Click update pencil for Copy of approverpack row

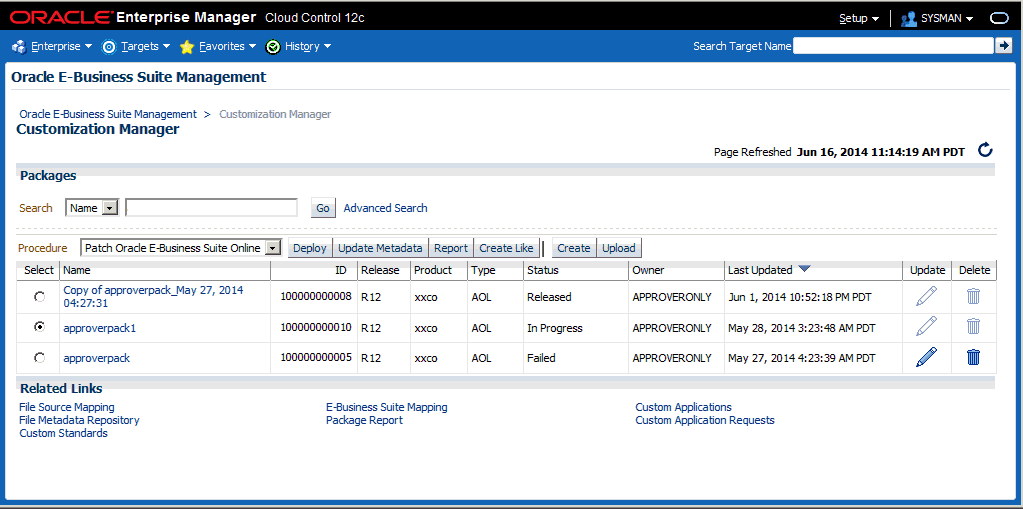pos(926,296)
